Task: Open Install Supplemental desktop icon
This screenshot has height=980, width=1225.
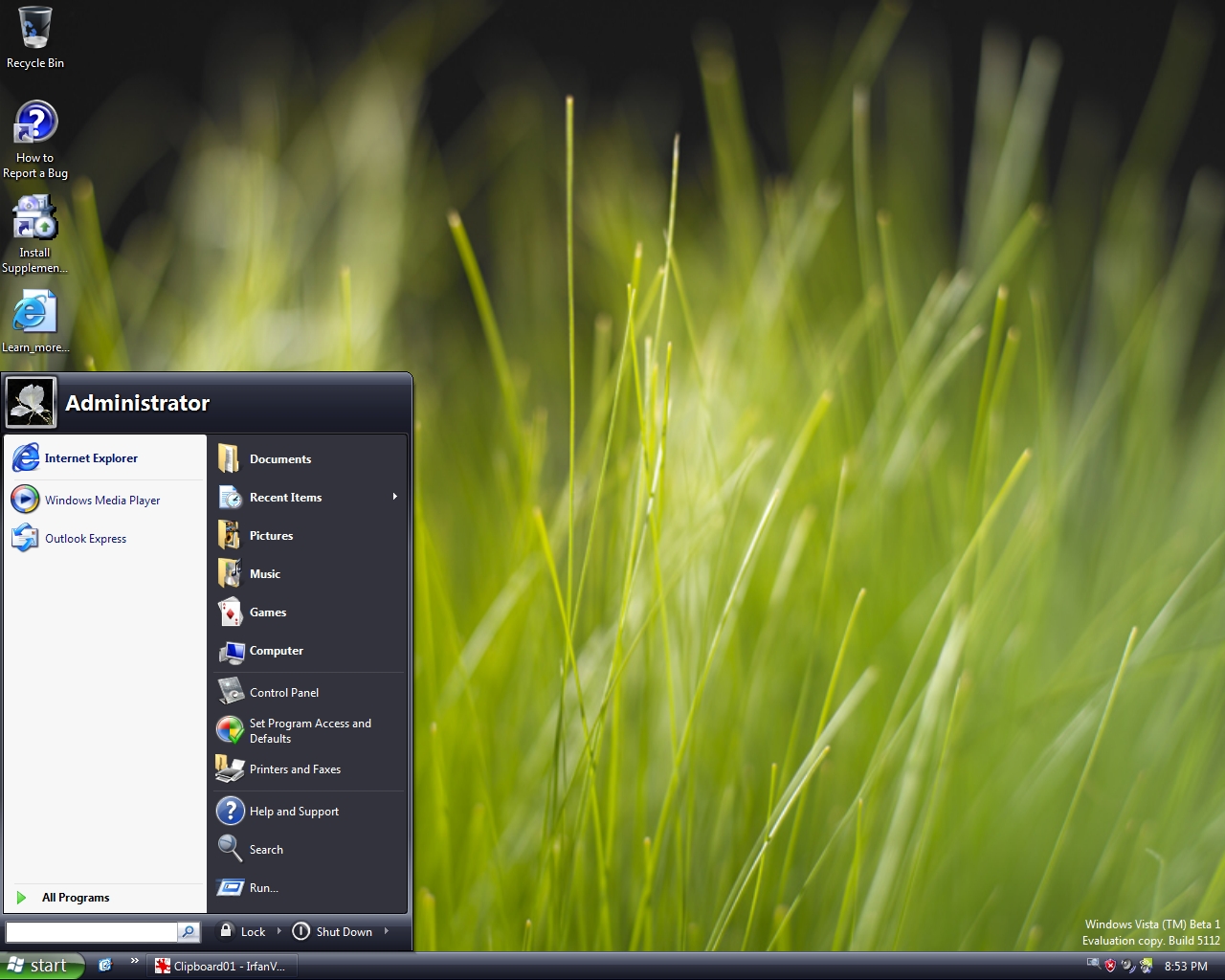Action: click(35, 234)
